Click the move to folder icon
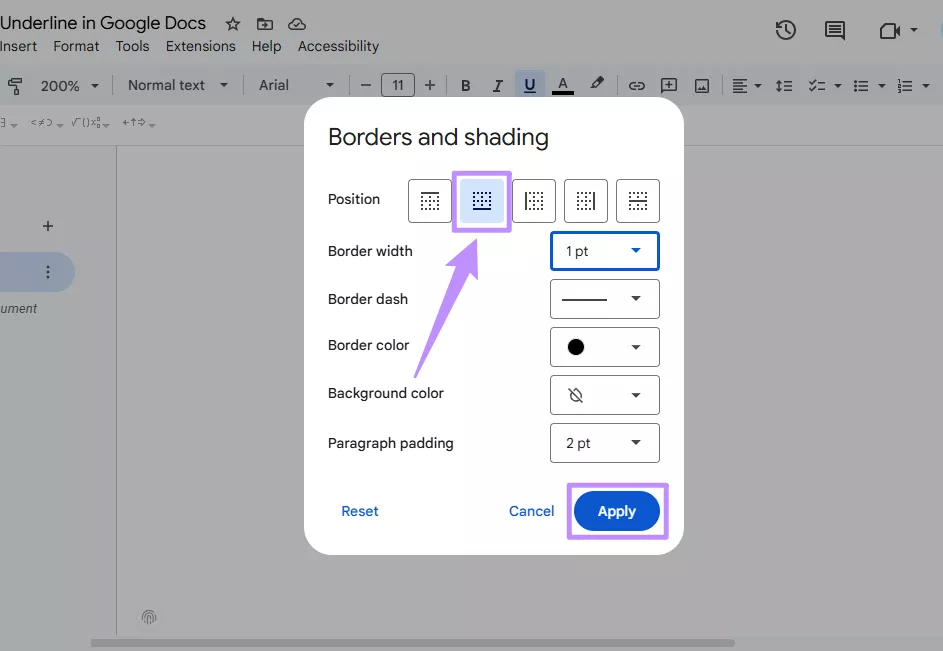The image size is (943, 651). pos(264,24)
